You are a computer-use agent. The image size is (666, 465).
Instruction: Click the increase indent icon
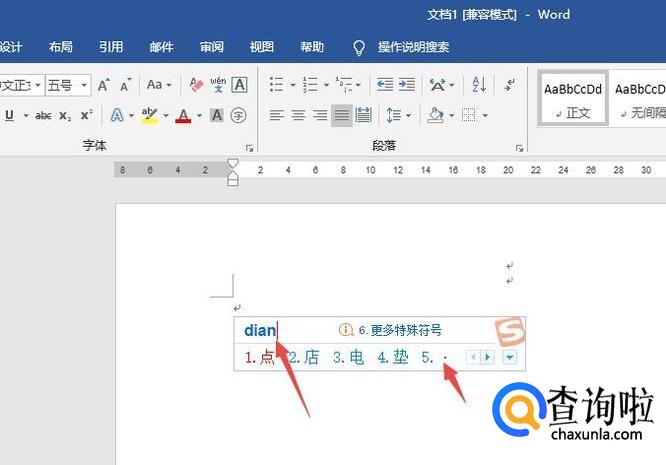(407, 85)
